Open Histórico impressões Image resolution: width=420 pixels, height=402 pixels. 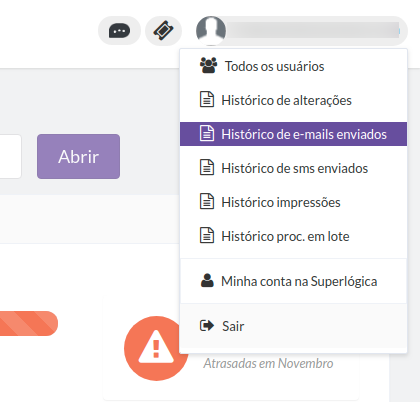(293, 202)
